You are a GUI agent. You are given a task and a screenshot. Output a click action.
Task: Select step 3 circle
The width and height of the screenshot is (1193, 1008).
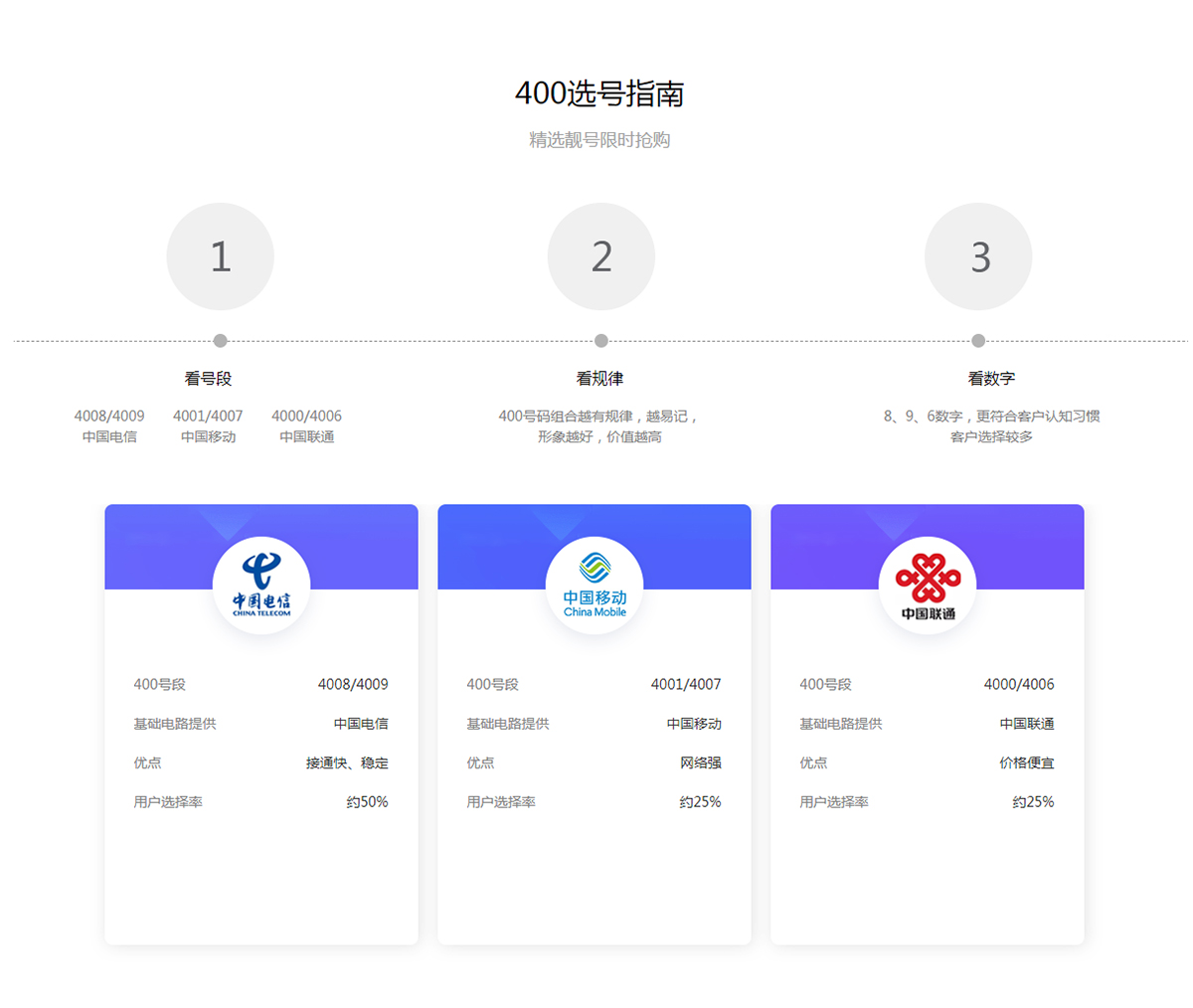click(978, 256)
